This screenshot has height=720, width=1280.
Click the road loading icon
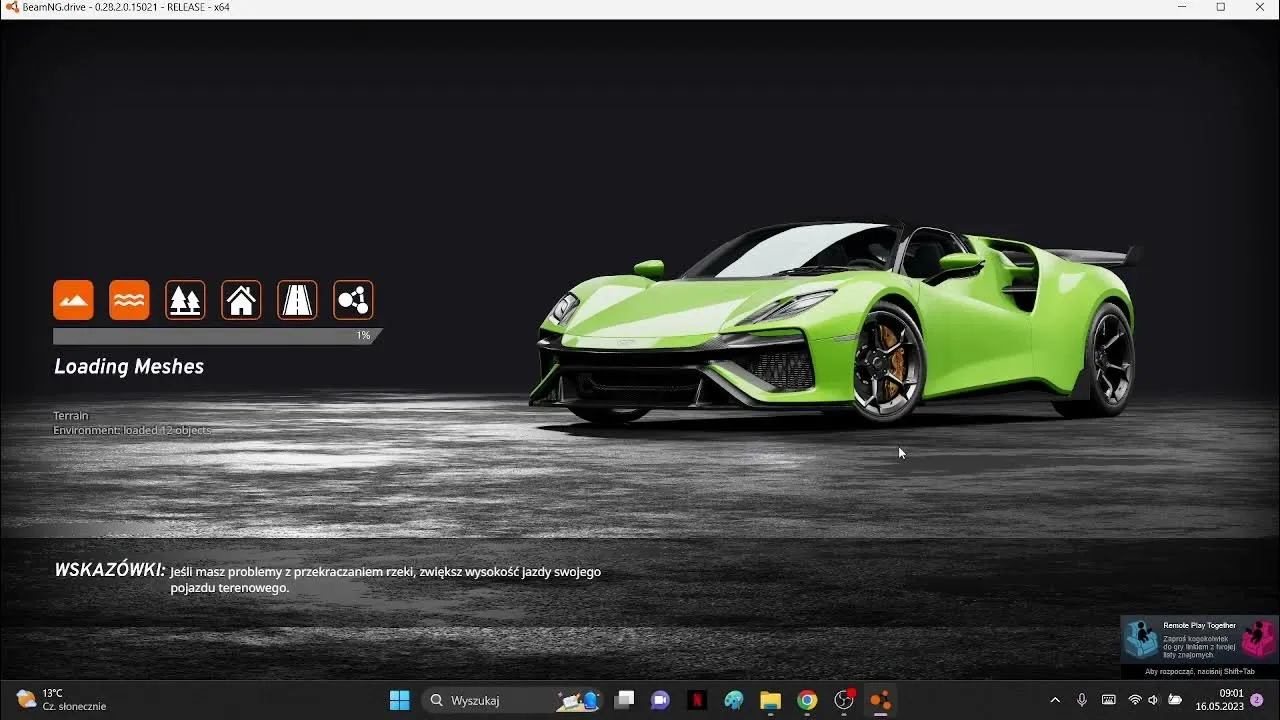click(297, 300)
